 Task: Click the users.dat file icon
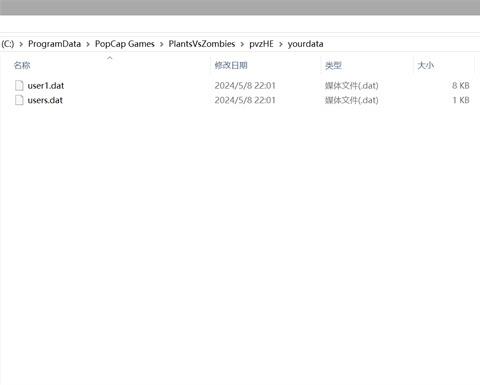click(19, 100)
